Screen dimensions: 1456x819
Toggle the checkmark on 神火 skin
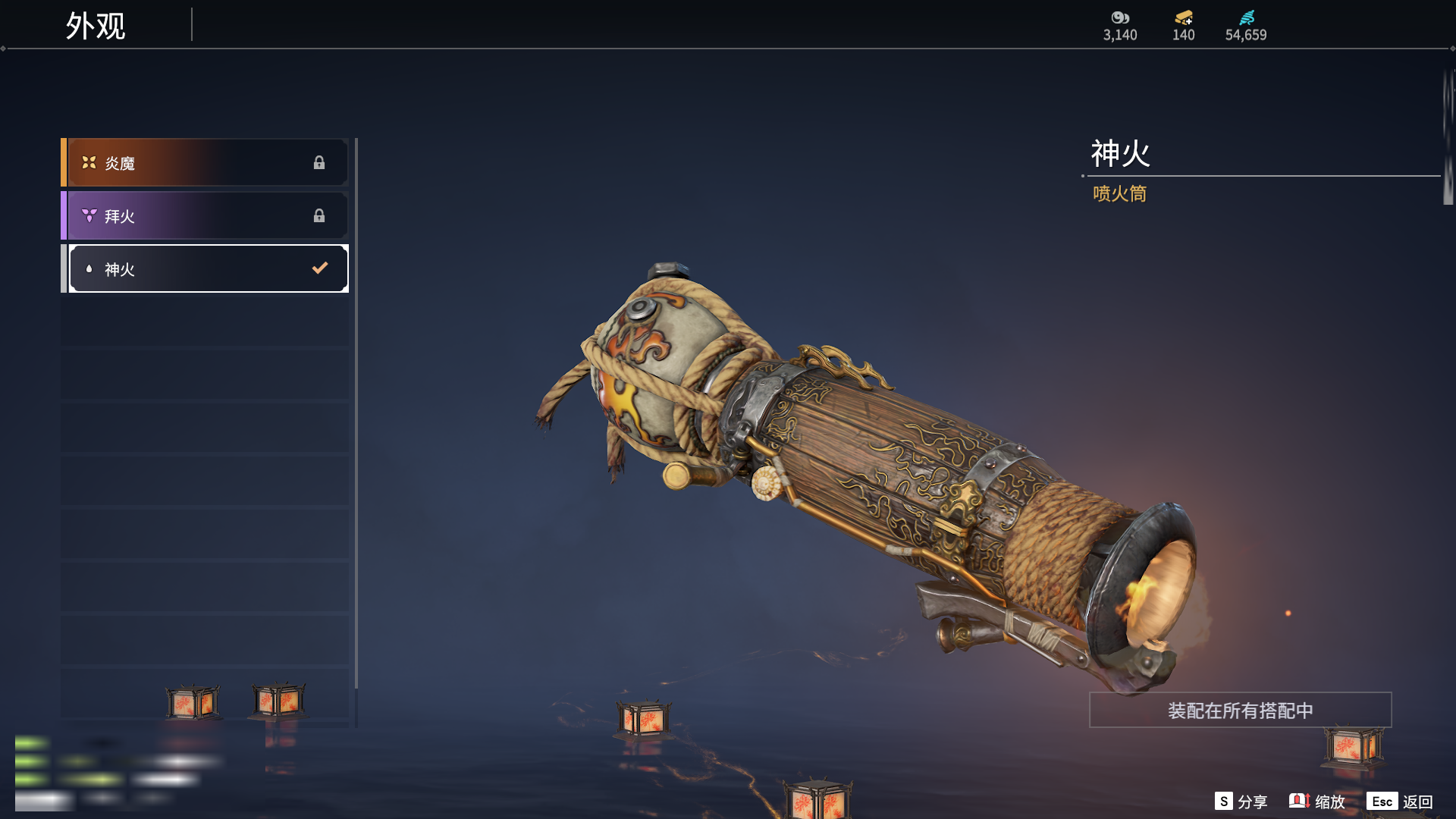[320, 268]
